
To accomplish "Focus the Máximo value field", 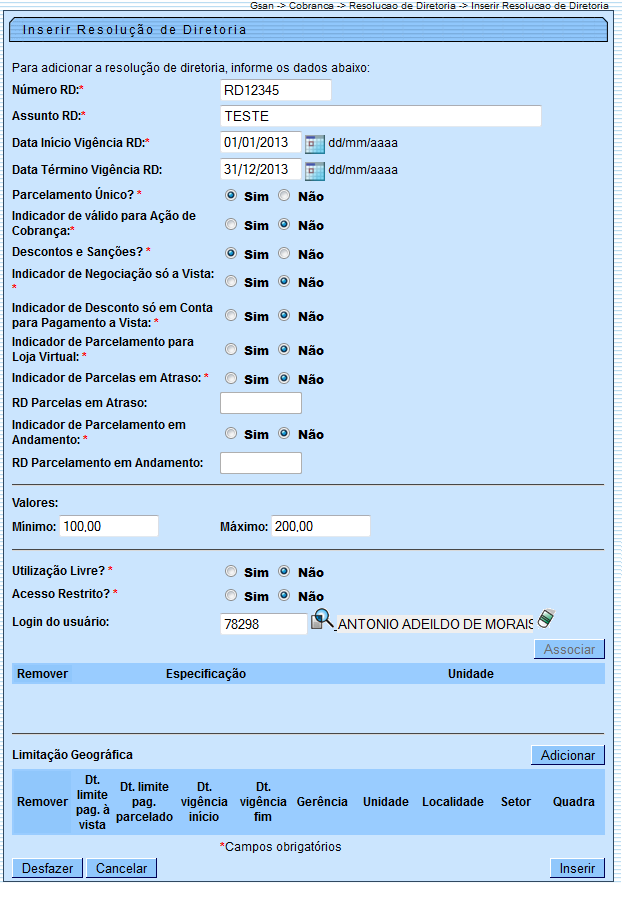I will click(x=320, y=526).
